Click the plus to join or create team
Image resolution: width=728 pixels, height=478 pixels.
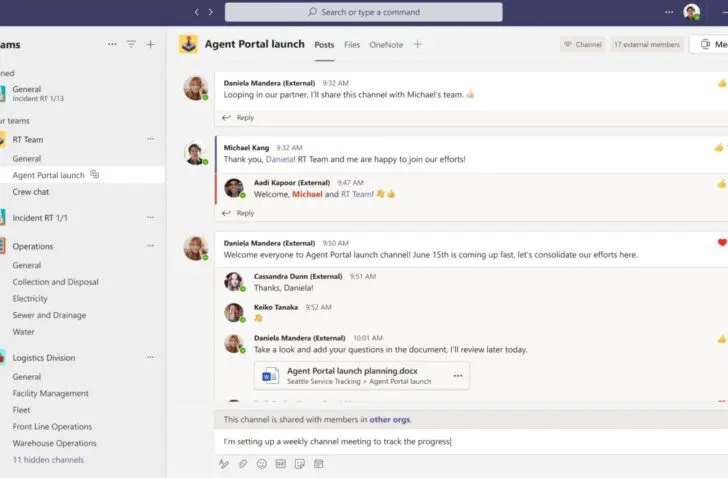click(x=150, y=44)
